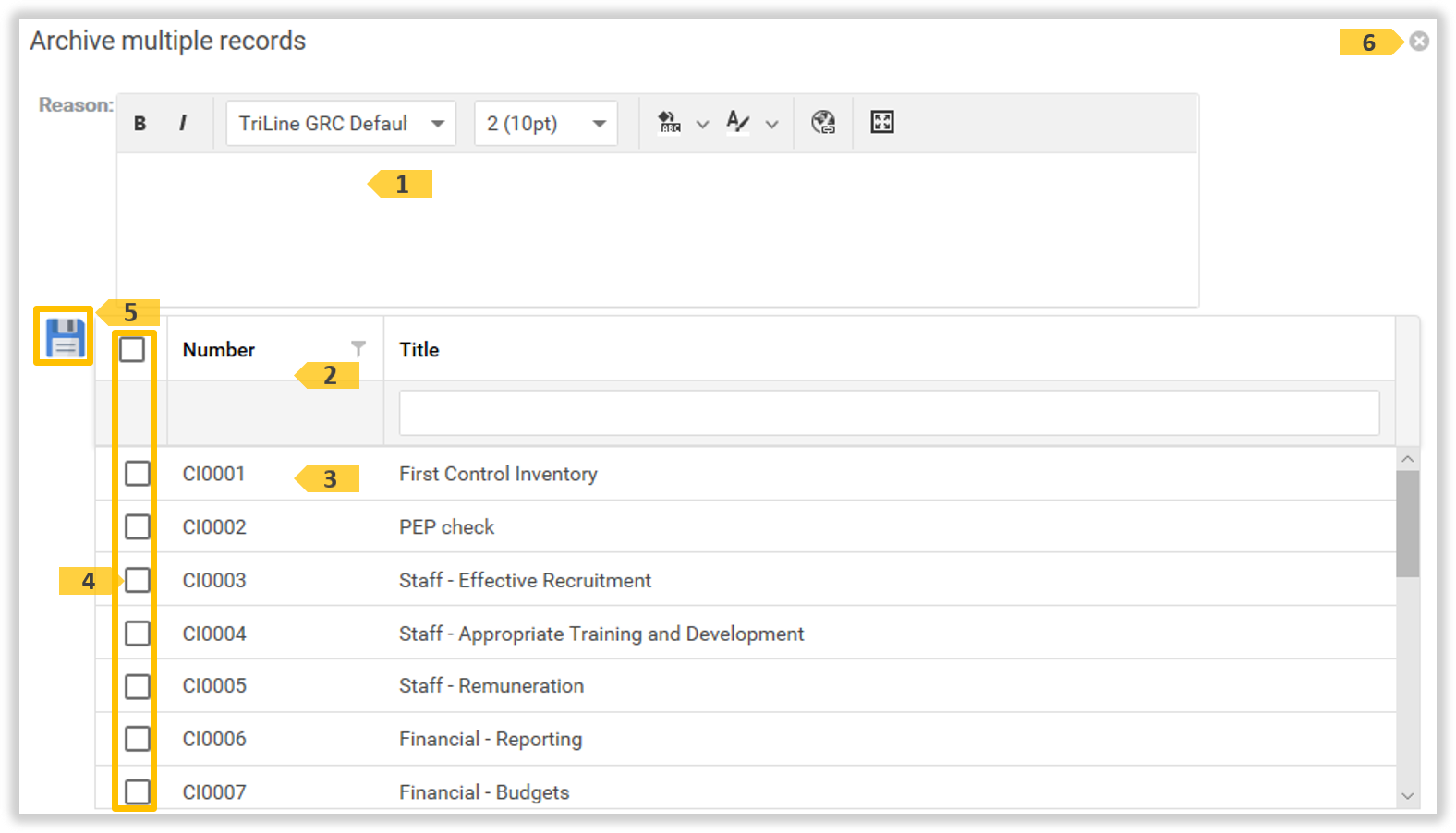Click inside the Reason text area
The height and width of the screenshot is (833, 1456).
656,231
